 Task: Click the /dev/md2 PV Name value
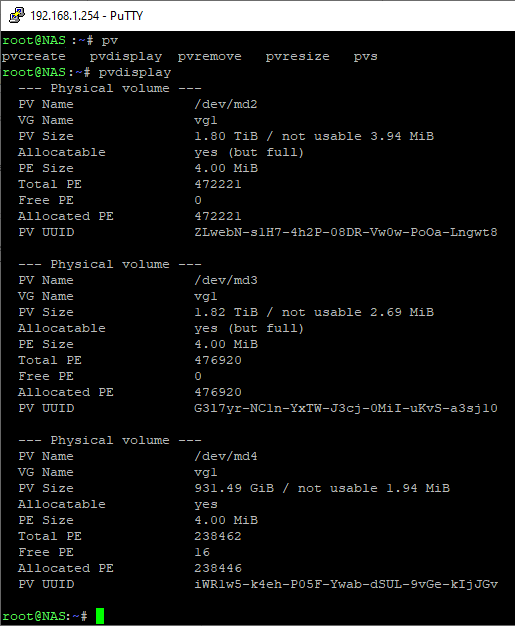[x=226, y=104]
